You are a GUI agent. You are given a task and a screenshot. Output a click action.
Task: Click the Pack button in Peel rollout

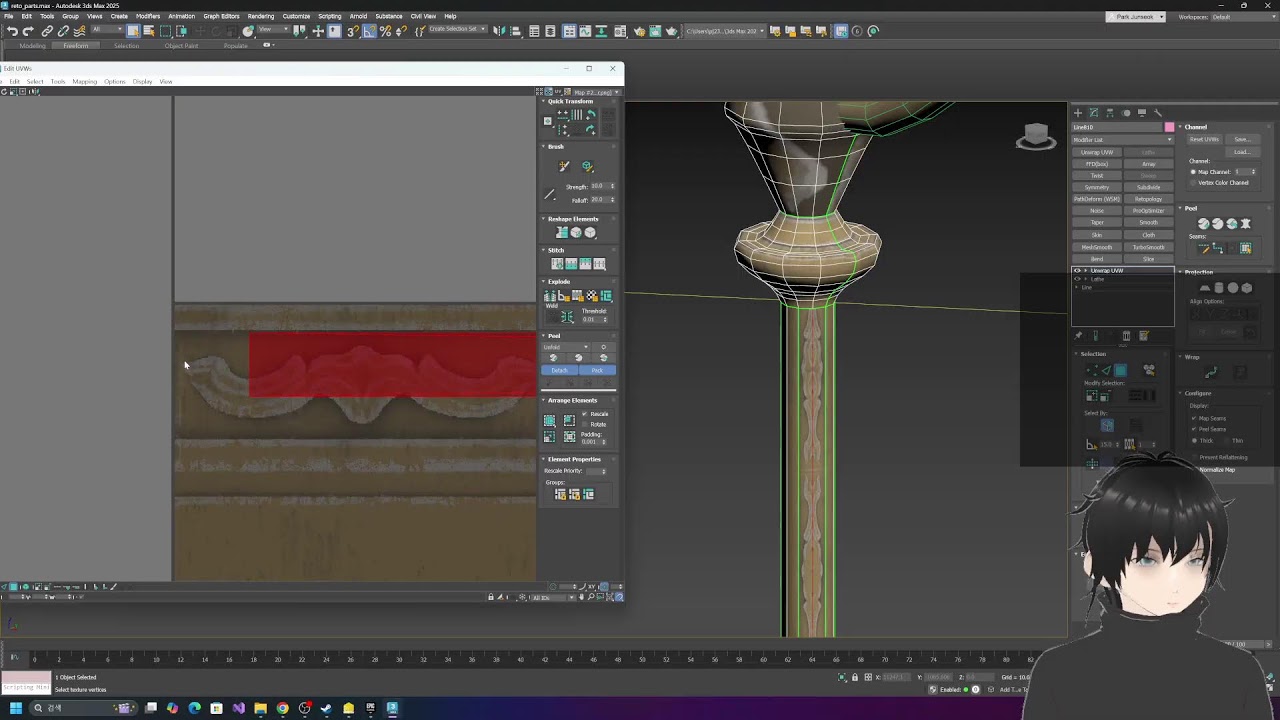pyautogui.click(x=597, y=370)
